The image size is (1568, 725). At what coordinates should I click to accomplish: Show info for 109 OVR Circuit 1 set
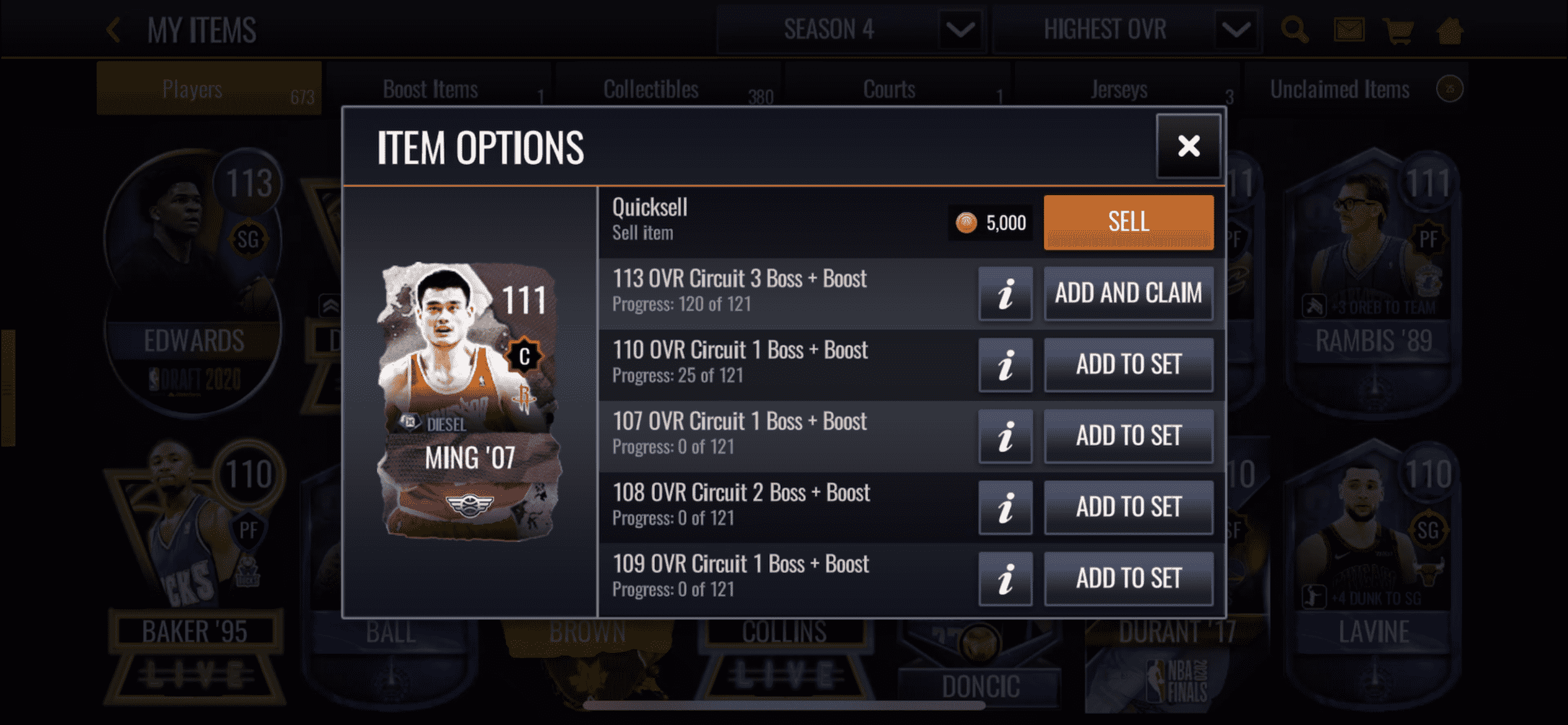click(x=1005, y=578)
